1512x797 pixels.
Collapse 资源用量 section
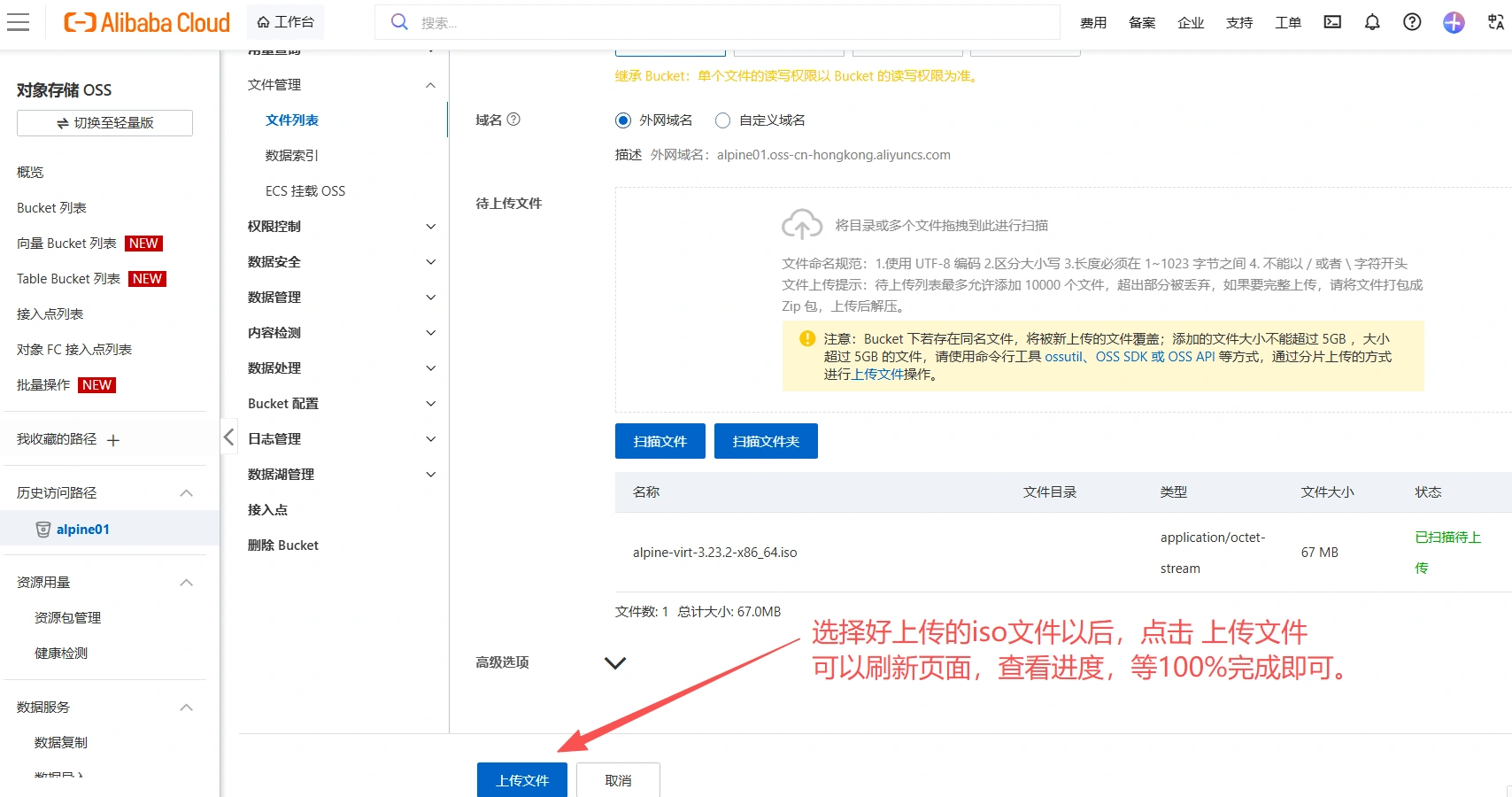186,583
